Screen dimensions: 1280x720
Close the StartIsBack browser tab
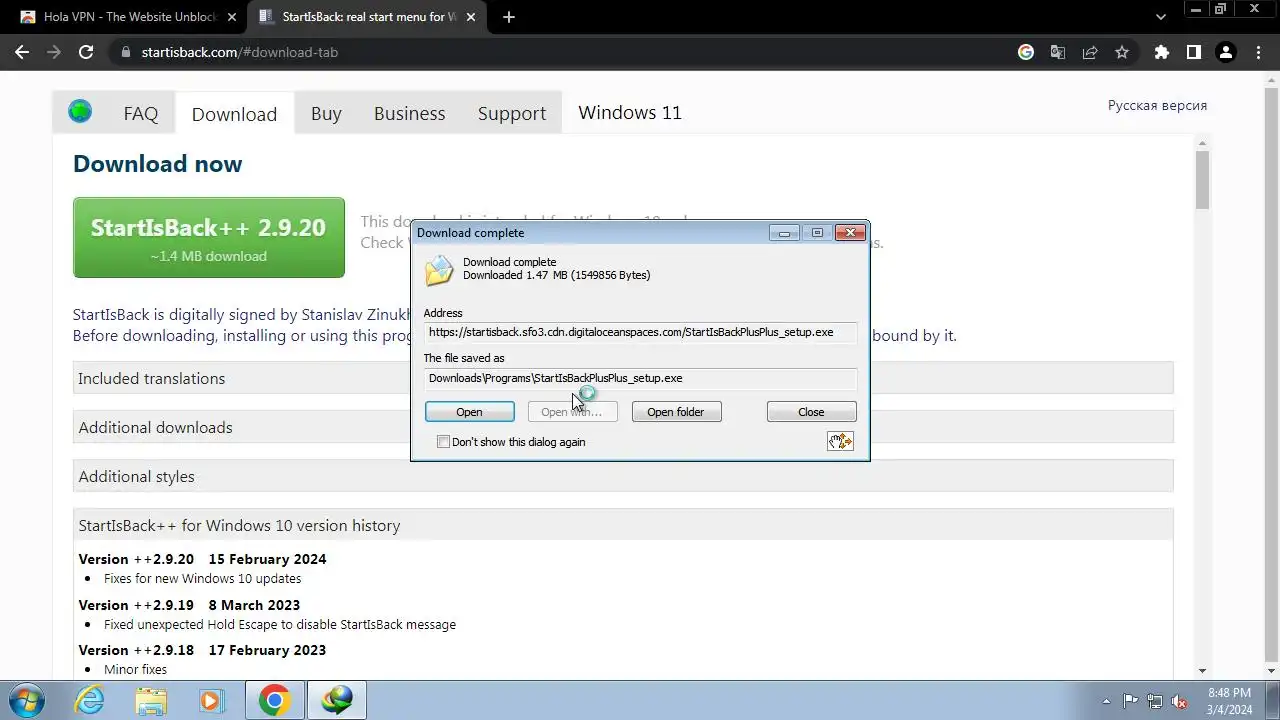[x=471, y=17]
